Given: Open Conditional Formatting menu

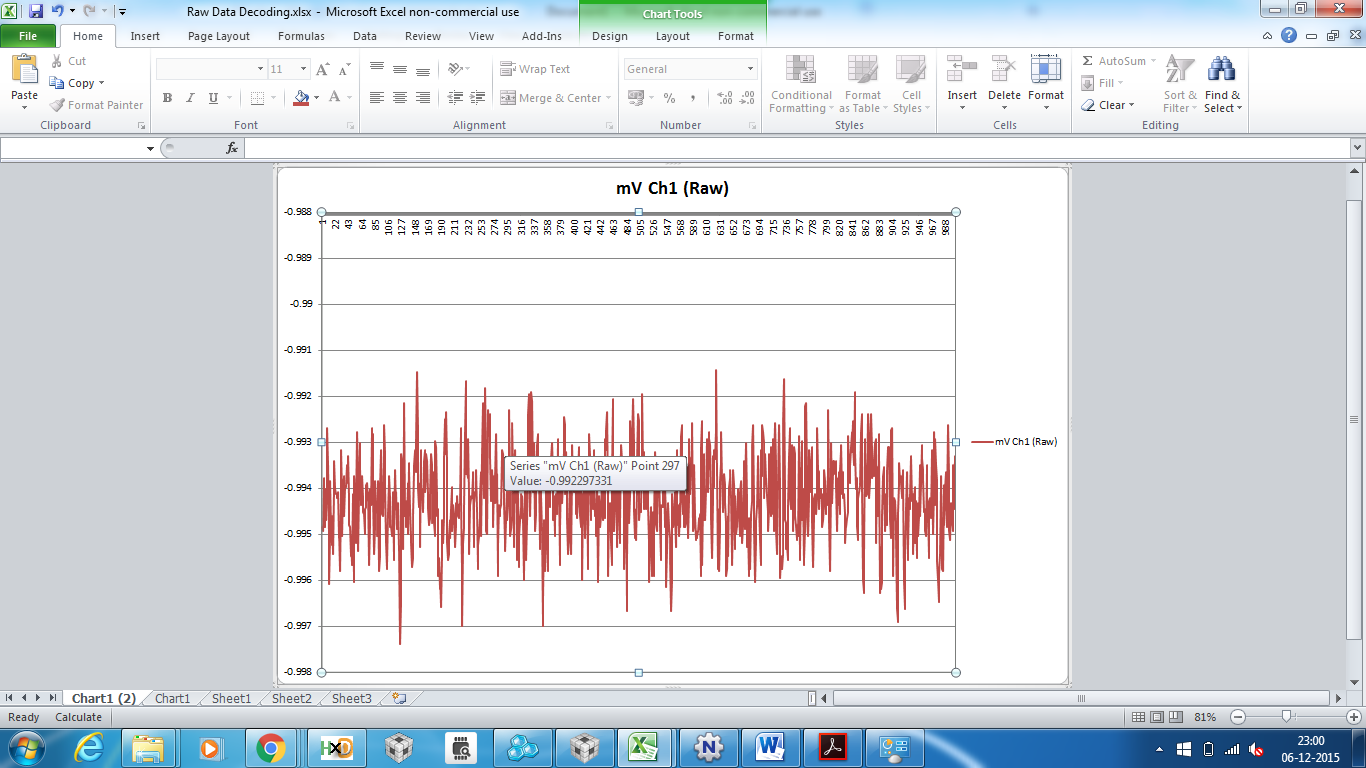Looking at the screenshot, I should pyautogui.click(x=801, y=85).
